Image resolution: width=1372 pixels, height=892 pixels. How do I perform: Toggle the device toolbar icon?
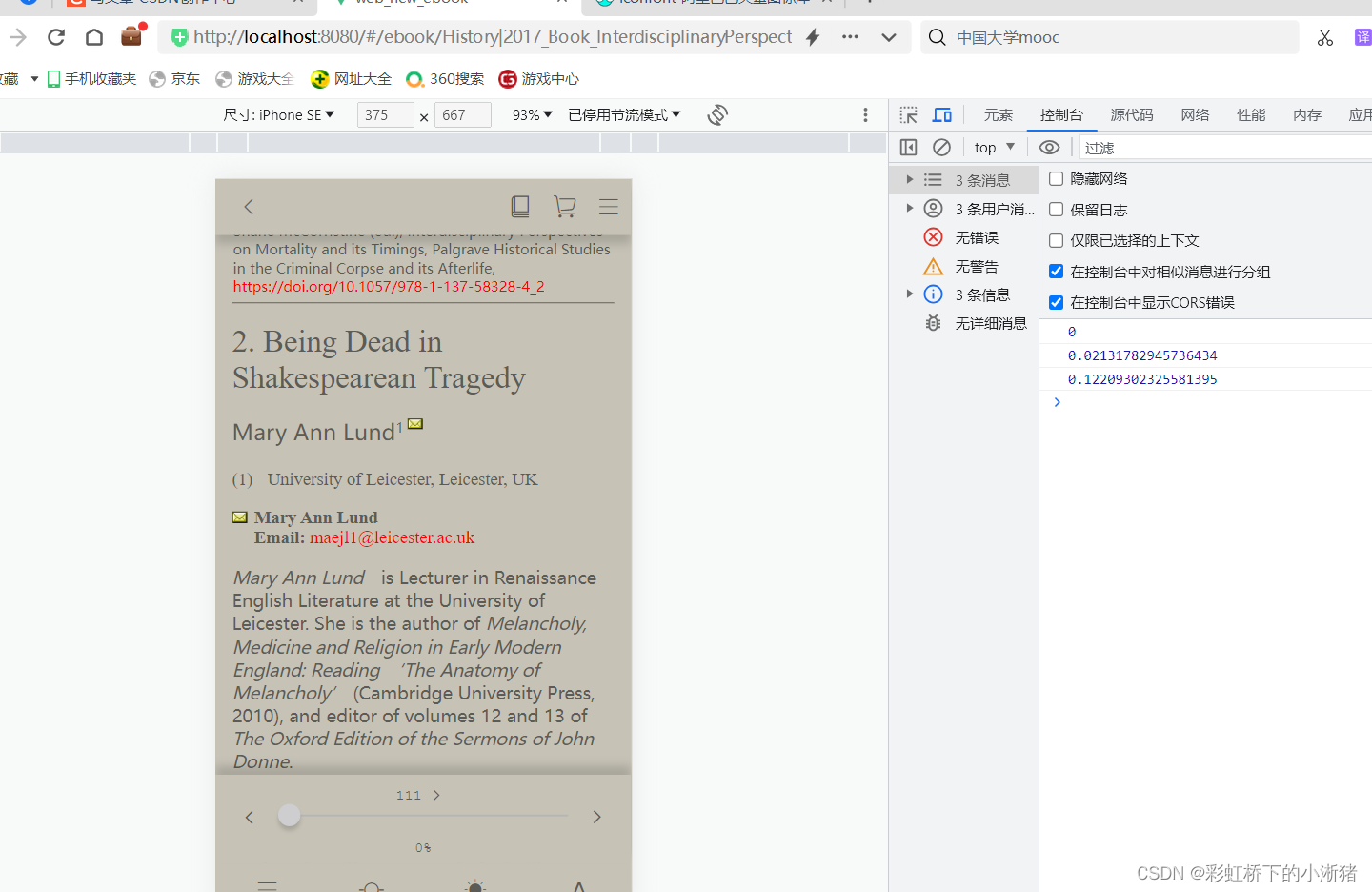pyautogui.click(x=942, y=114)
